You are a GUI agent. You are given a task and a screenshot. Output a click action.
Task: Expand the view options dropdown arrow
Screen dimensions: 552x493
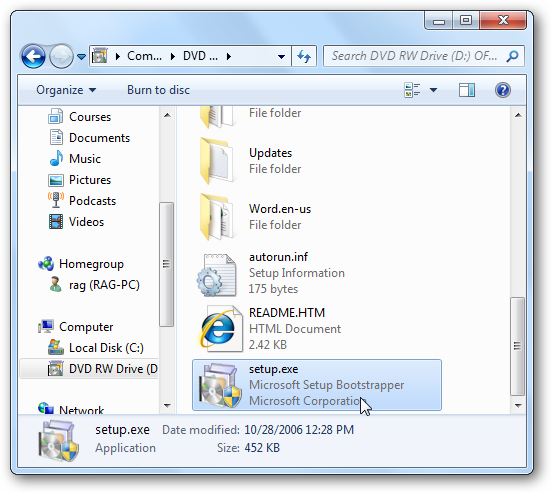click(x=434, y=90)
